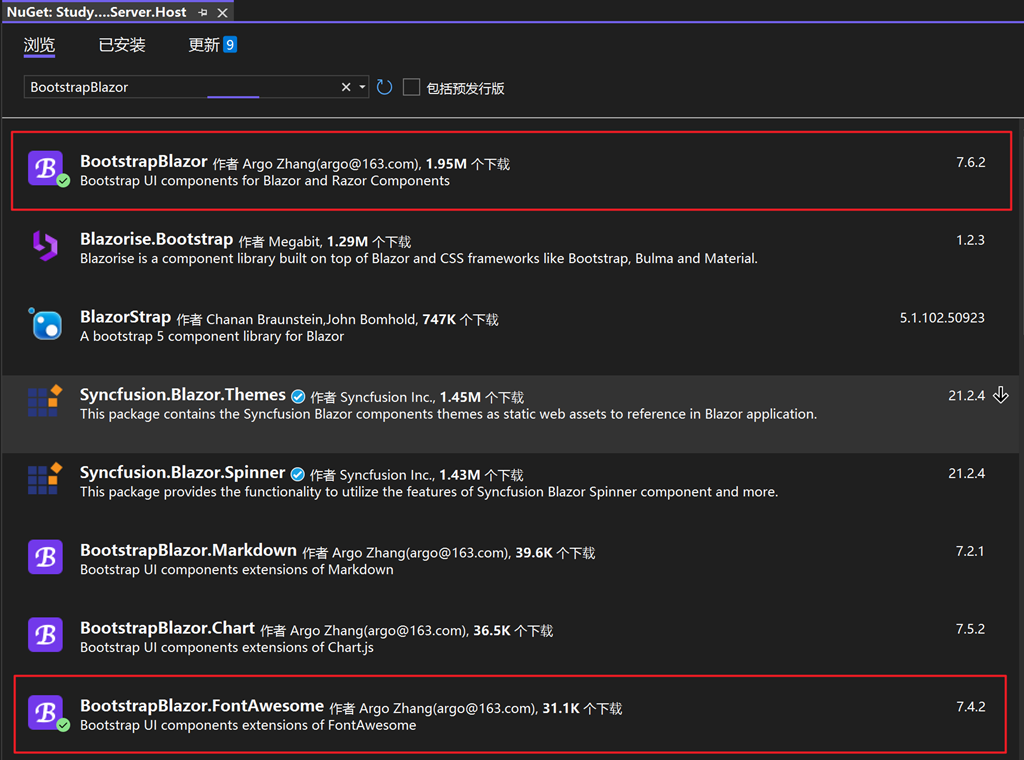Screen dimensions: 1024x760
Task: Click version 7.4.2 of BootstrapBlazor.FontAwesome
Action: click(x=970, y=706)
